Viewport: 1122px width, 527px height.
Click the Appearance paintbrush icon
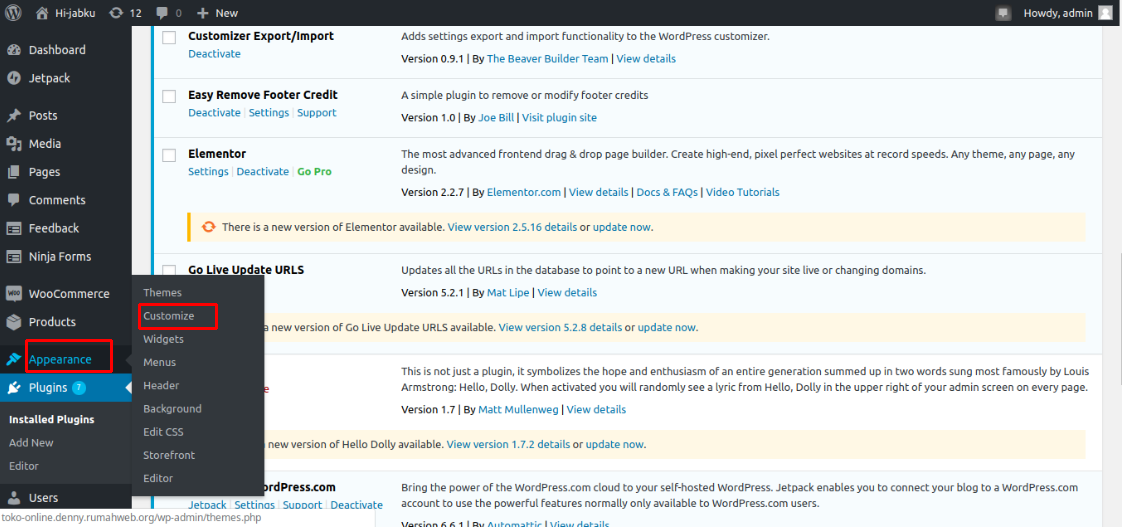pos(14,359)
